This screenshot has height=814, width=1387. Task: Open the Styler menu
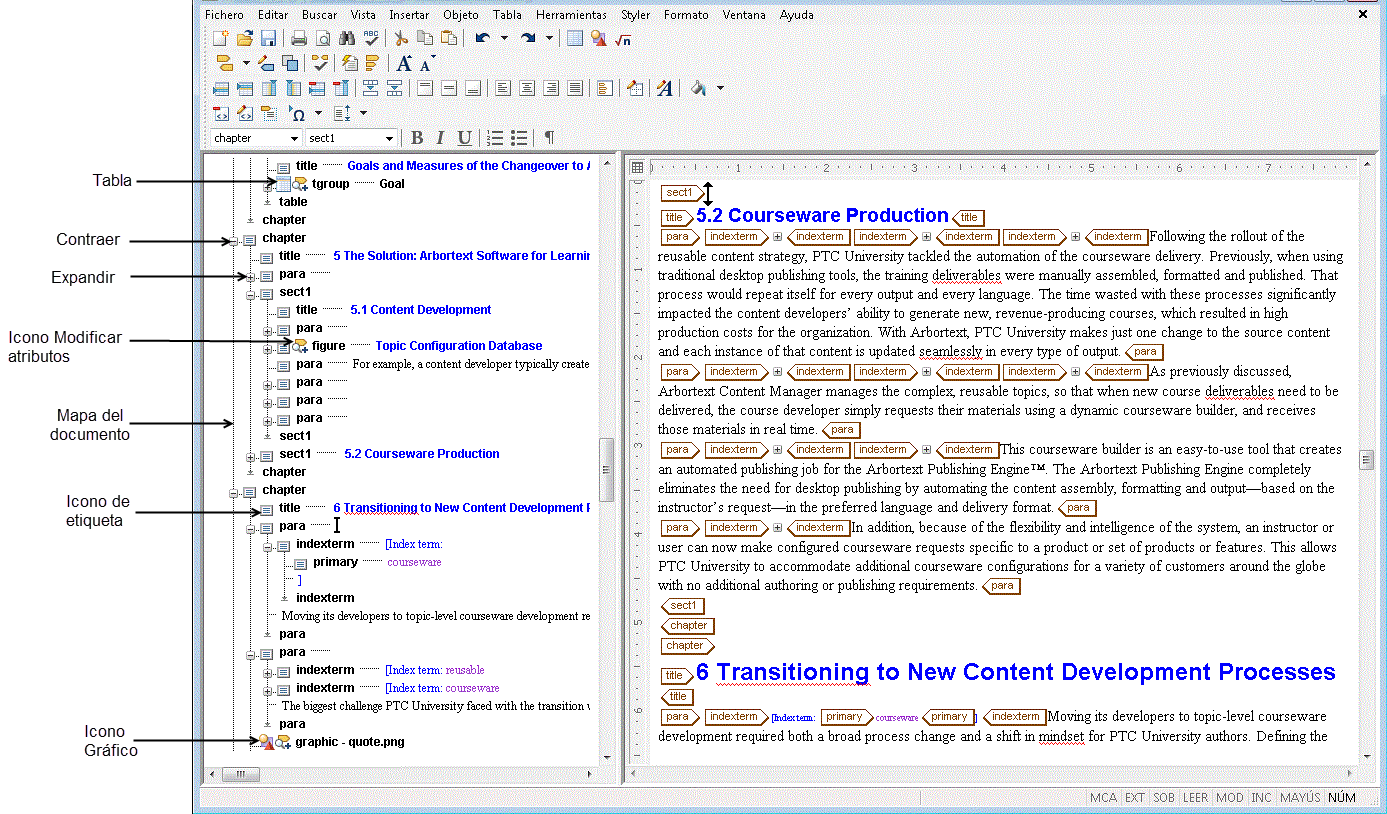point(635,15)
